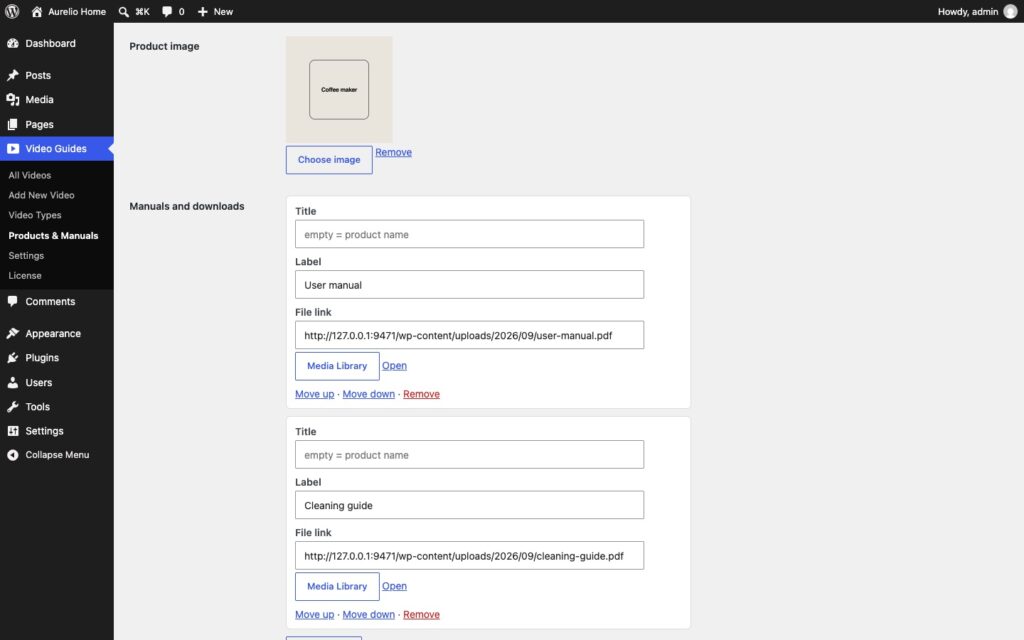Click the Aurelio Home site name

click(x=77, y=11)
